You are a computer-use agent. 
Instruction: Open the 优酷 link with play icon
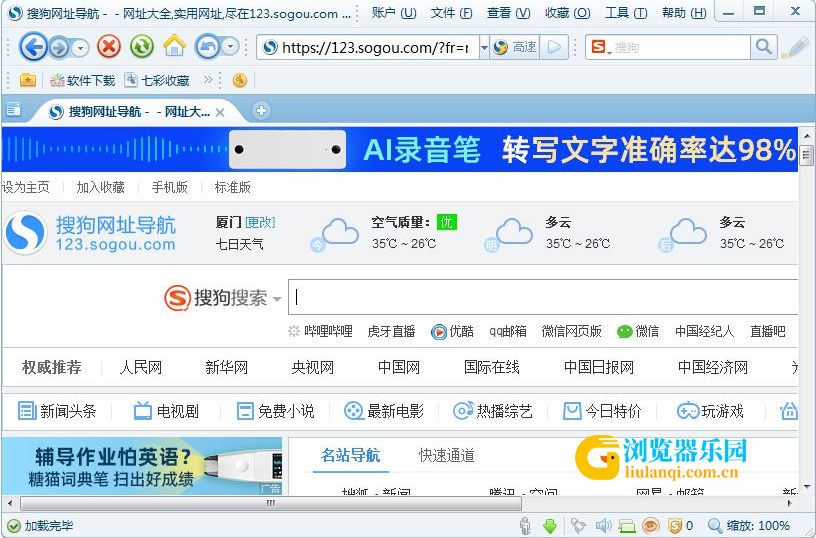452,331
